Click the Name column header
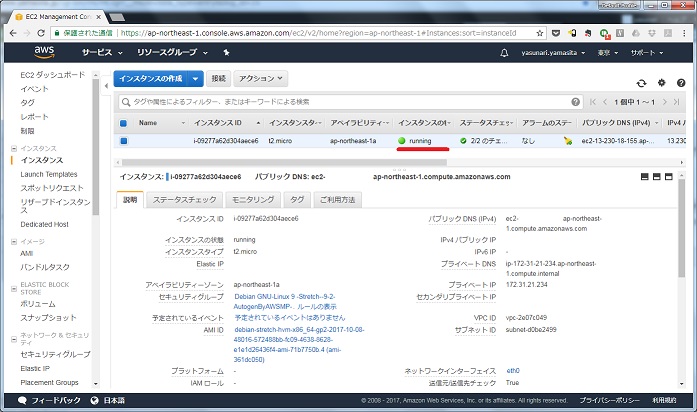697x412 pixels. click(x=148, y=123)
